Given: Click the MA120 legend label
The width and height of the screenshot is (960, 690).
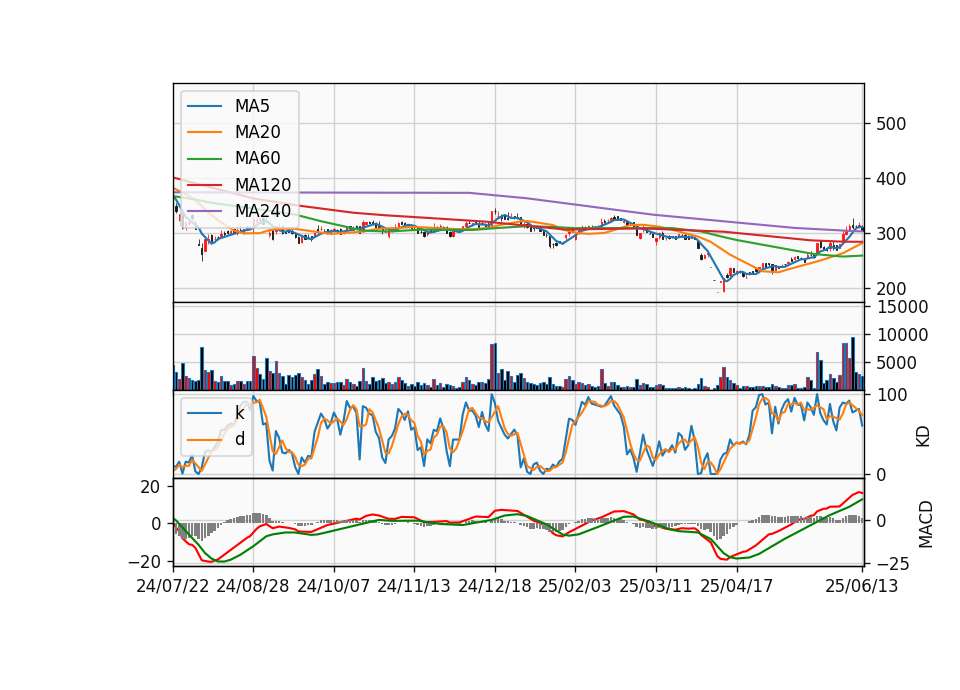Looking at the screenshot, I should coord(263,185).
